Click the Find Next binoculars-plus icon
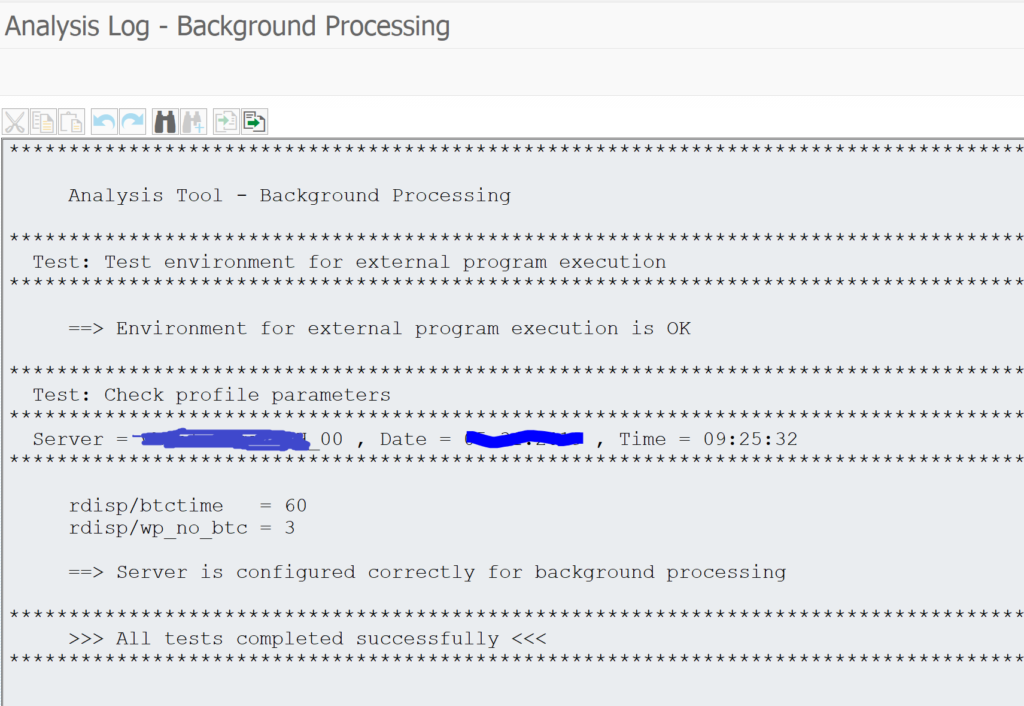Screen dimensions: 1024x706 tap(193, 122)
